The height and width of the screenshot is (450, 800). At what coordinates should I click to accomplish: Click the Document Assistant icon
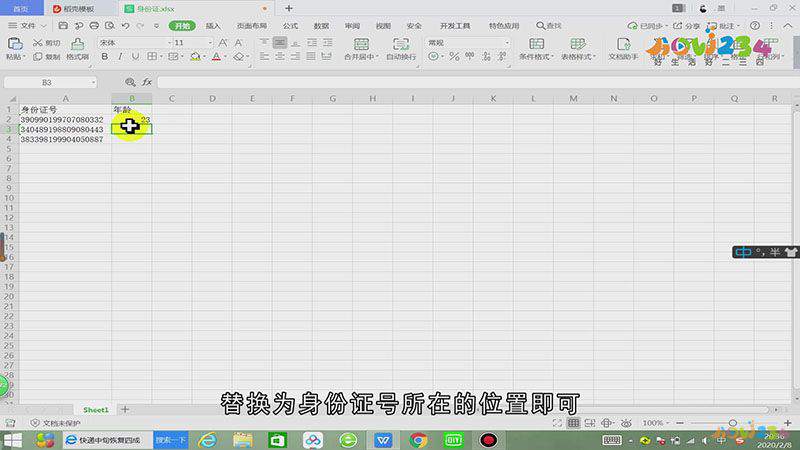click(x=623, y=44)
